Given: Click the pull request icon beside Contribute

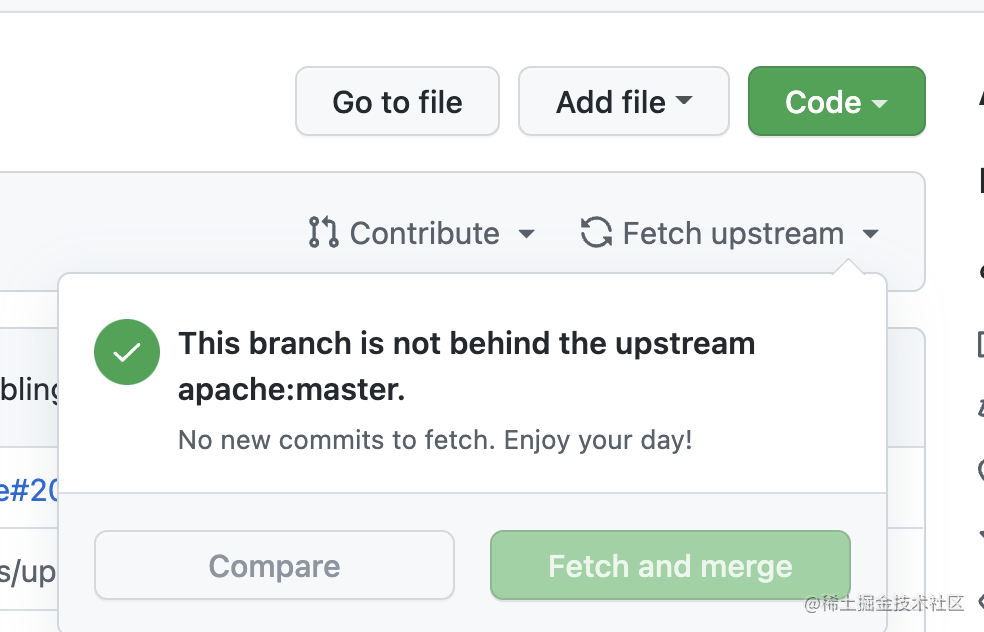Looking at the screenshot, I should click(322, 232).
